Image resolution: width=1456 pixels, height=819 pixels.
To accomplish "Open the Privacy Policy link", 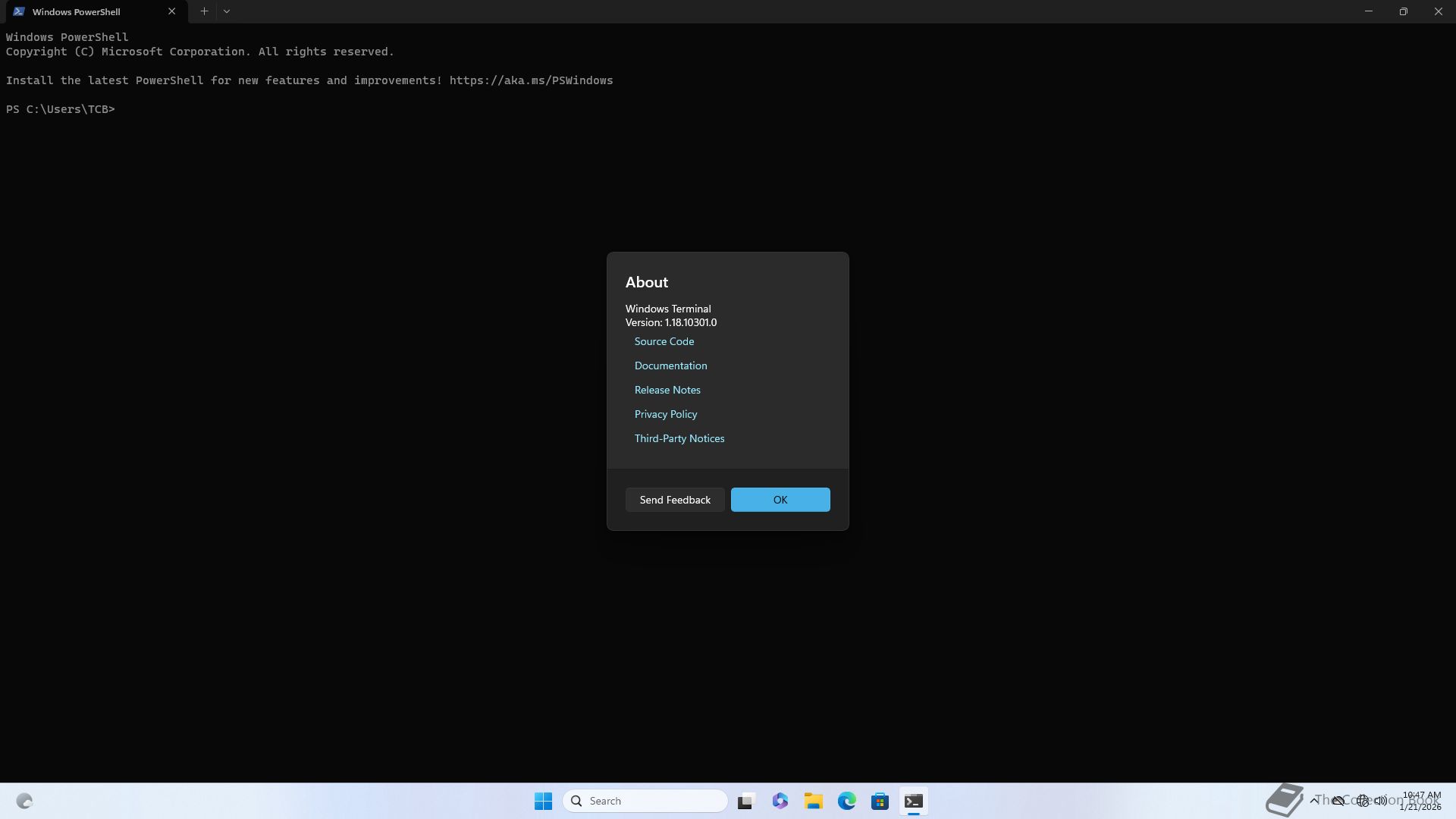I will [665, 414].
